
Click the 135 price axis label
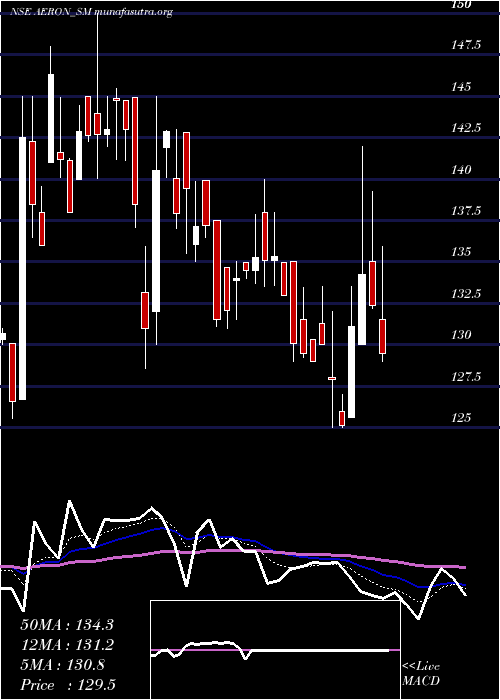click(461, 252)
